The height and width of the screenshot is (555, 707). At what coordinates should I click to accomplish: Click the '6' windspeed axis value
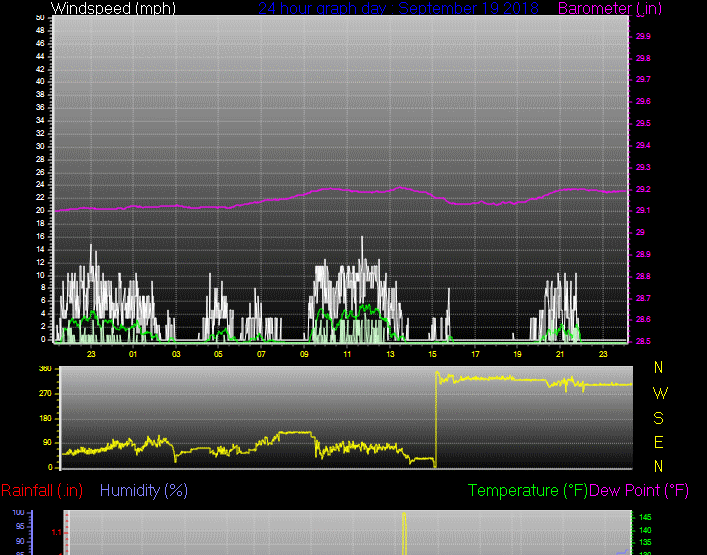pyautogui.click(x=43, y=301)
